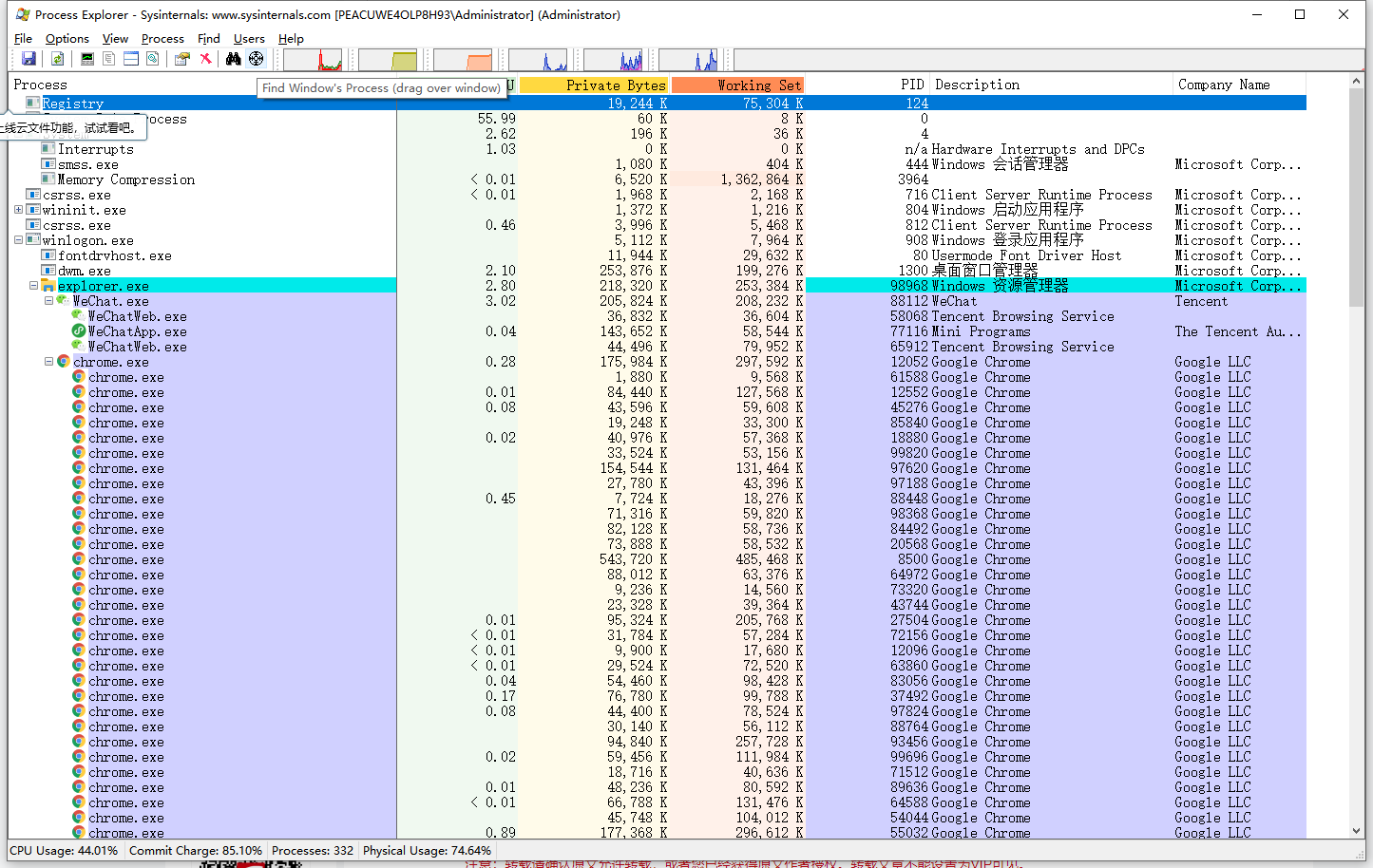This screenshot has height=868, width=1373.
Task: Toggle the Show Process Tree icon
Action: 109,59
